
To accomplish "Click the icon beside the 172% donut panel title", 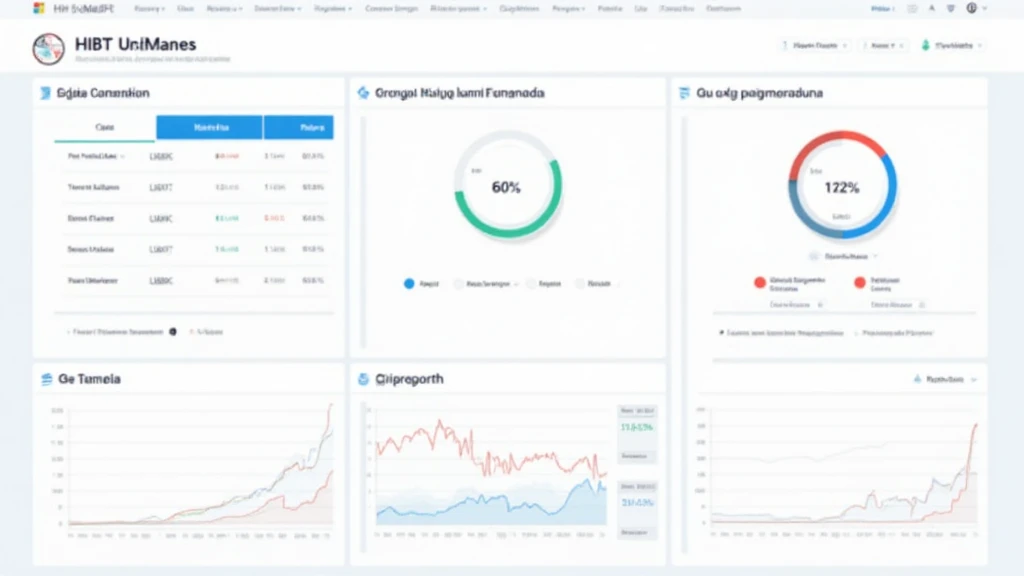I will (x=684, y=93).
